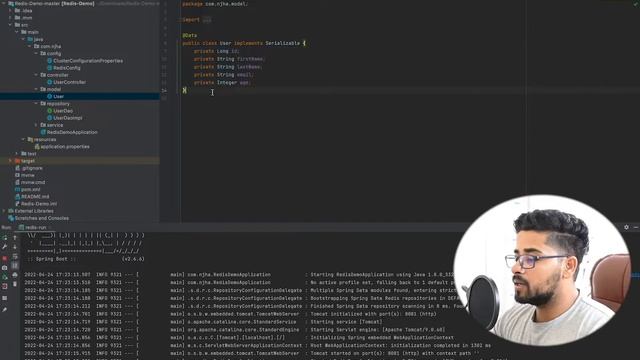Click the camera thread dump icon

tap(4, 268)
